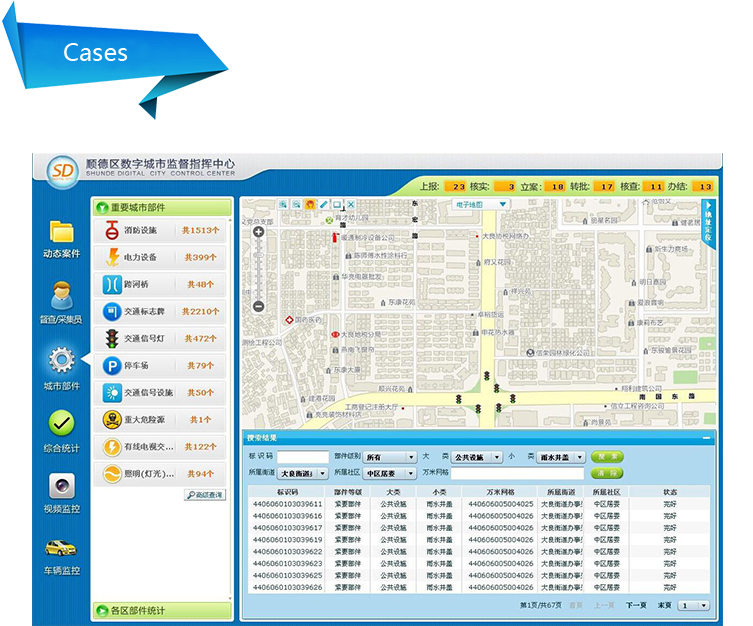753x626 pixels.
Task: Click the map zoom slider plus button
Action: click(258, 232)
